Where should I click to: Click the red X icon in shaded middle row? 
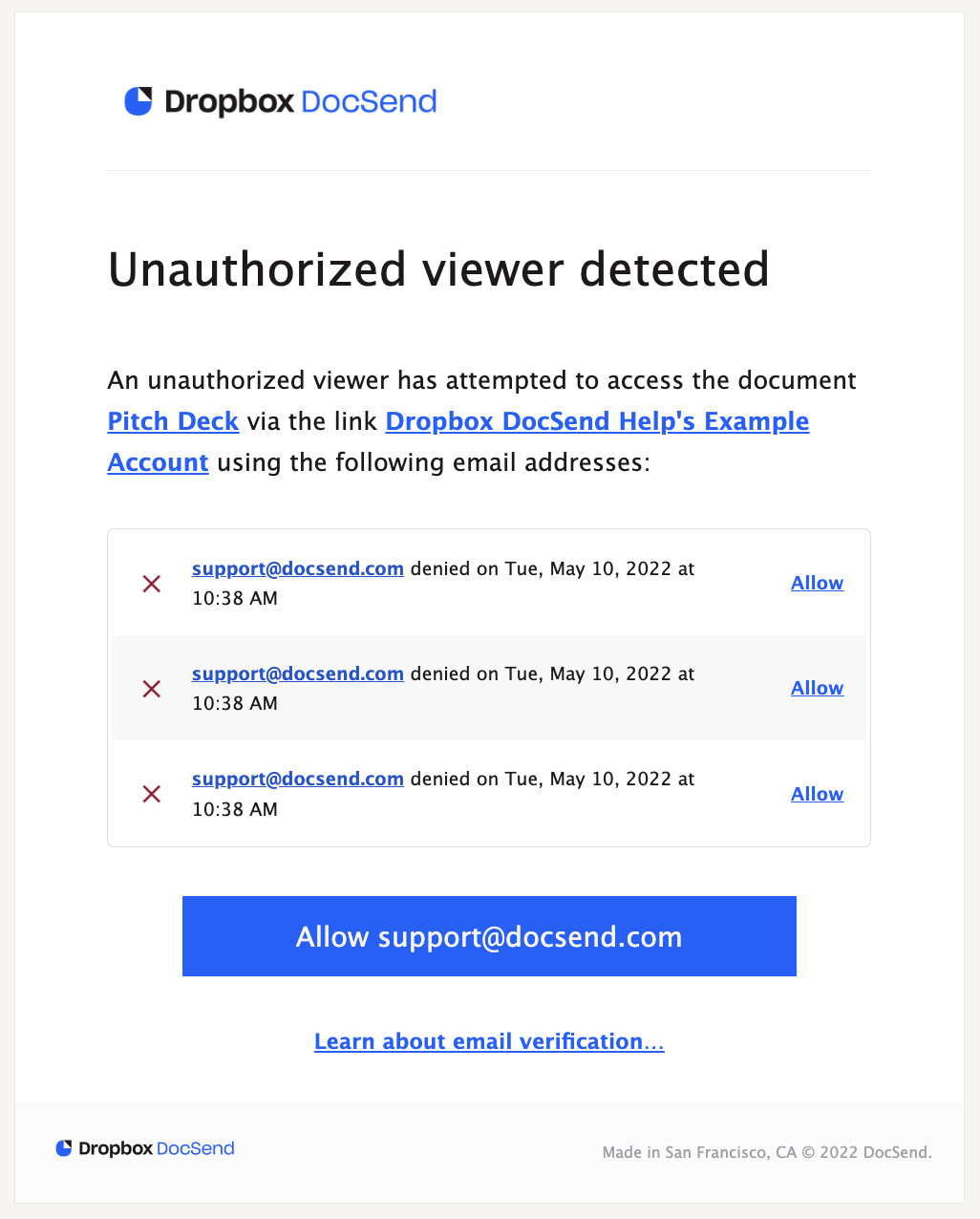(x=151, y=688)
